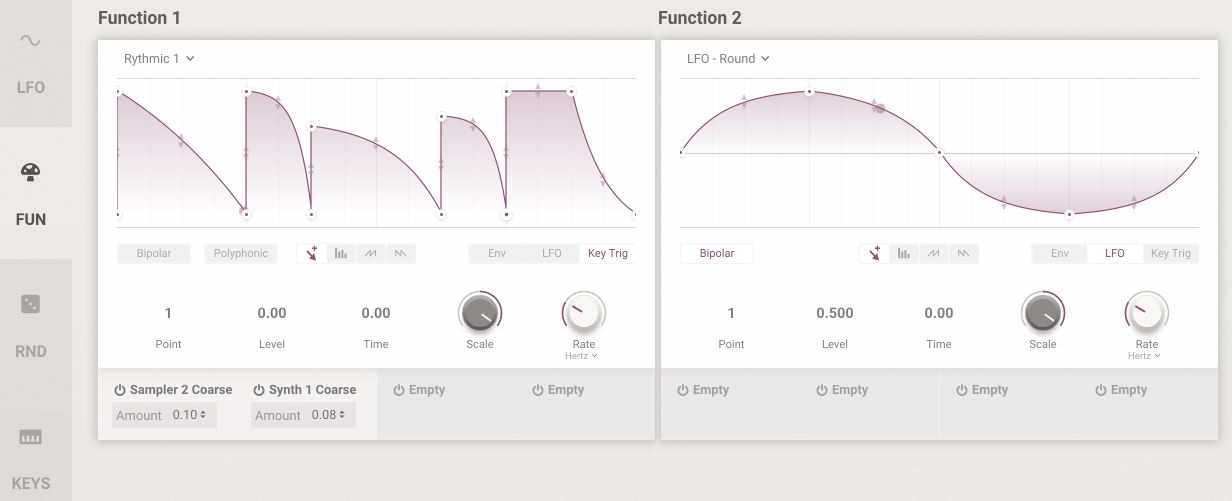
Task: Choose step bars draw mode in Function 1
Action: (x=341, y=253)
